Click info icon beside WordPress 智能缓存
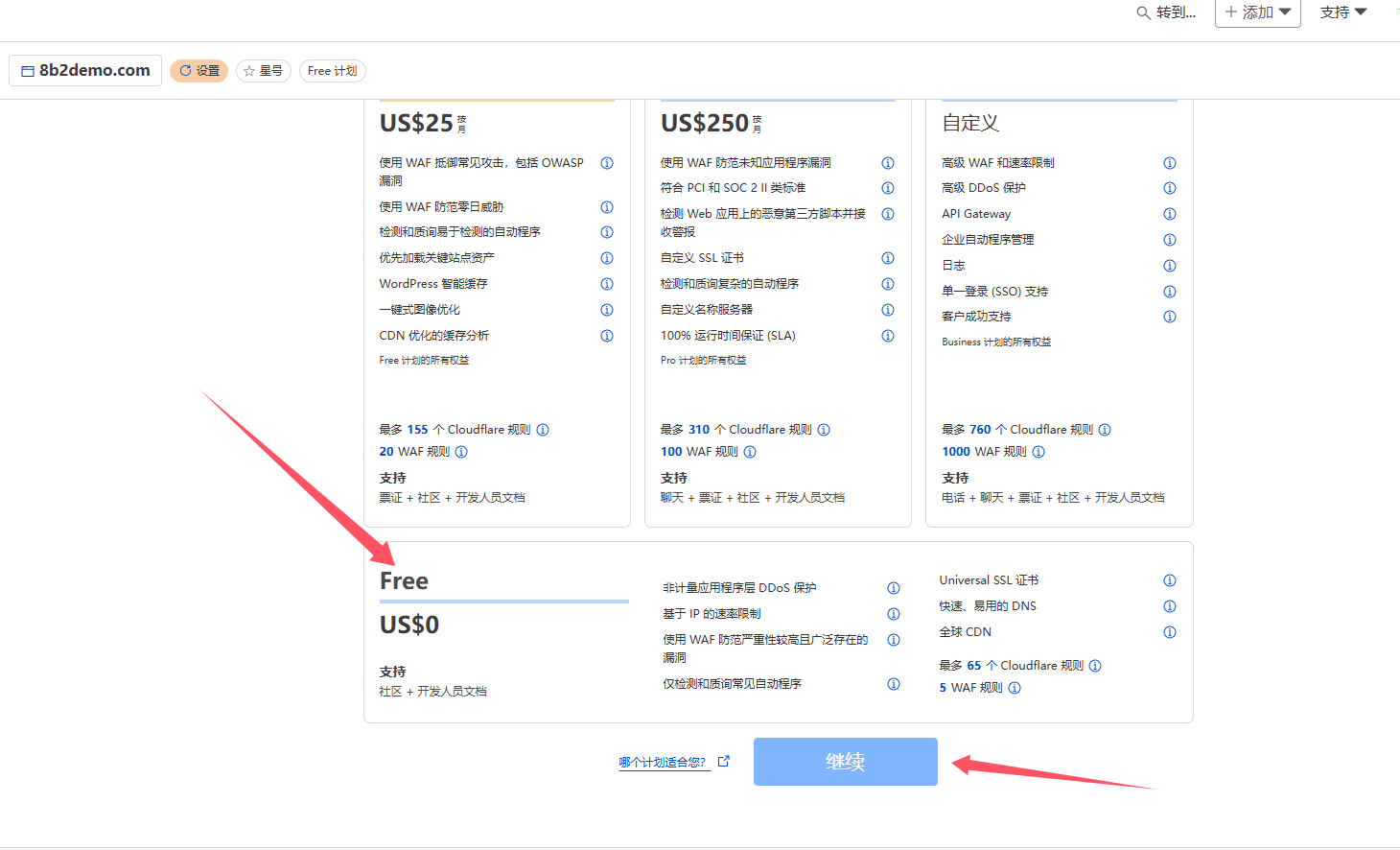1400x850 pixels. [x=607, y=284]
